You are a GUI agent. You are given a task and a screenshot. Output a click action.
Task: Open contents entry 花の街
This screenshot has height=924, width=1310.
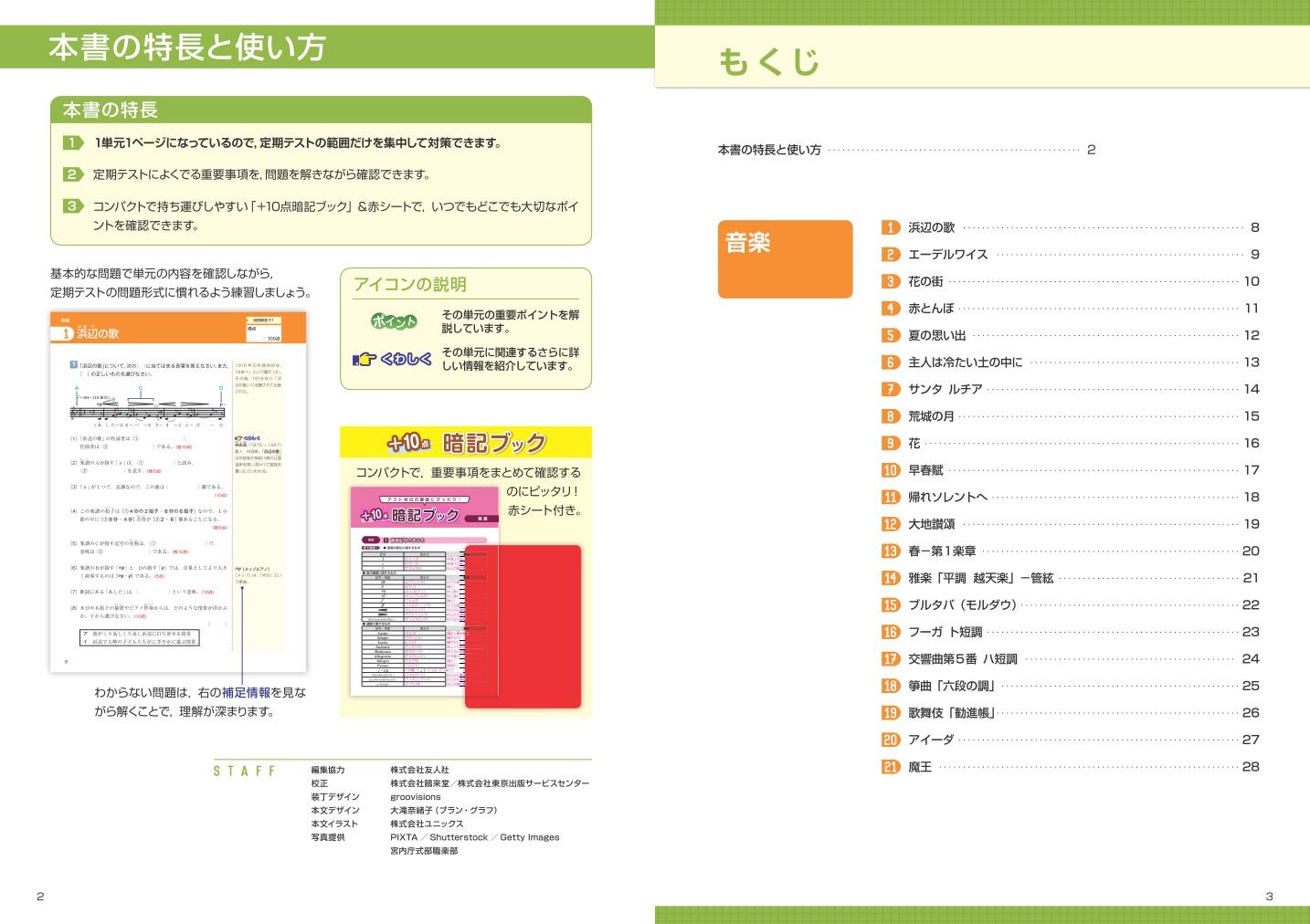coord(1070,281)
